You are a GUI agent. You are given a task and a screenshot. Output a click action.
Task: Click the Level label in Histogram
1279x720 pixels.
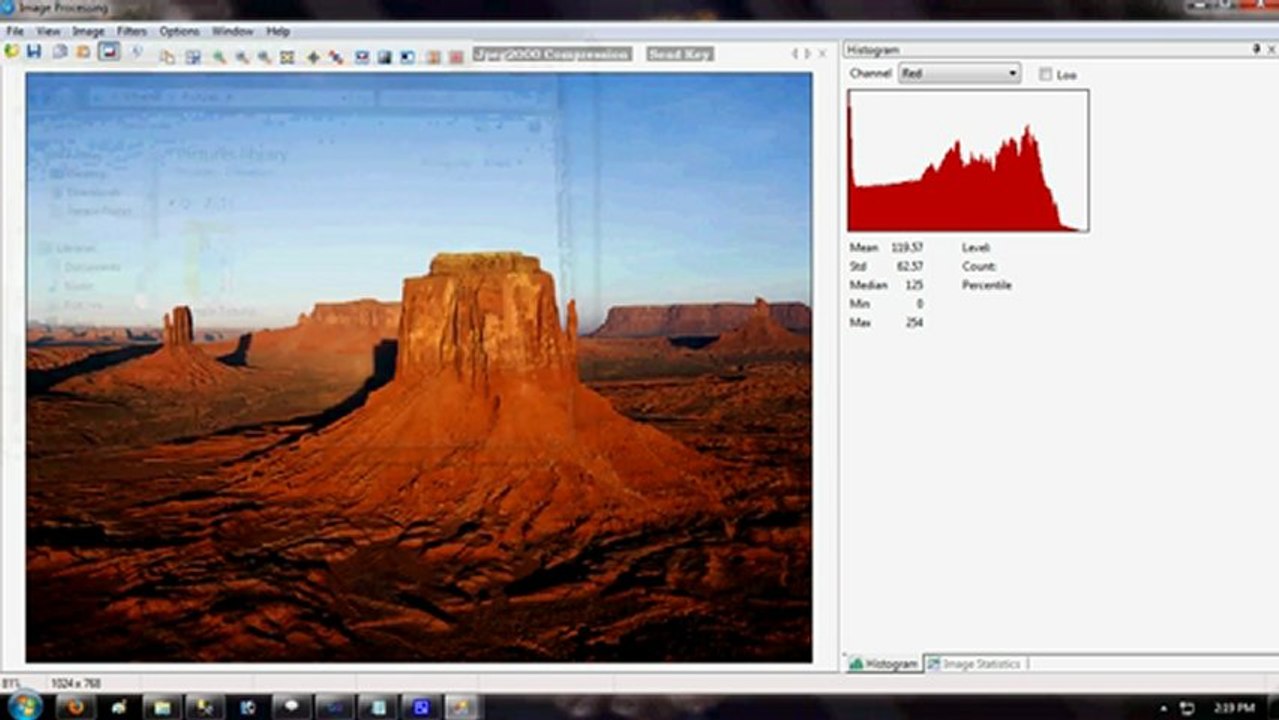(975, 247)
